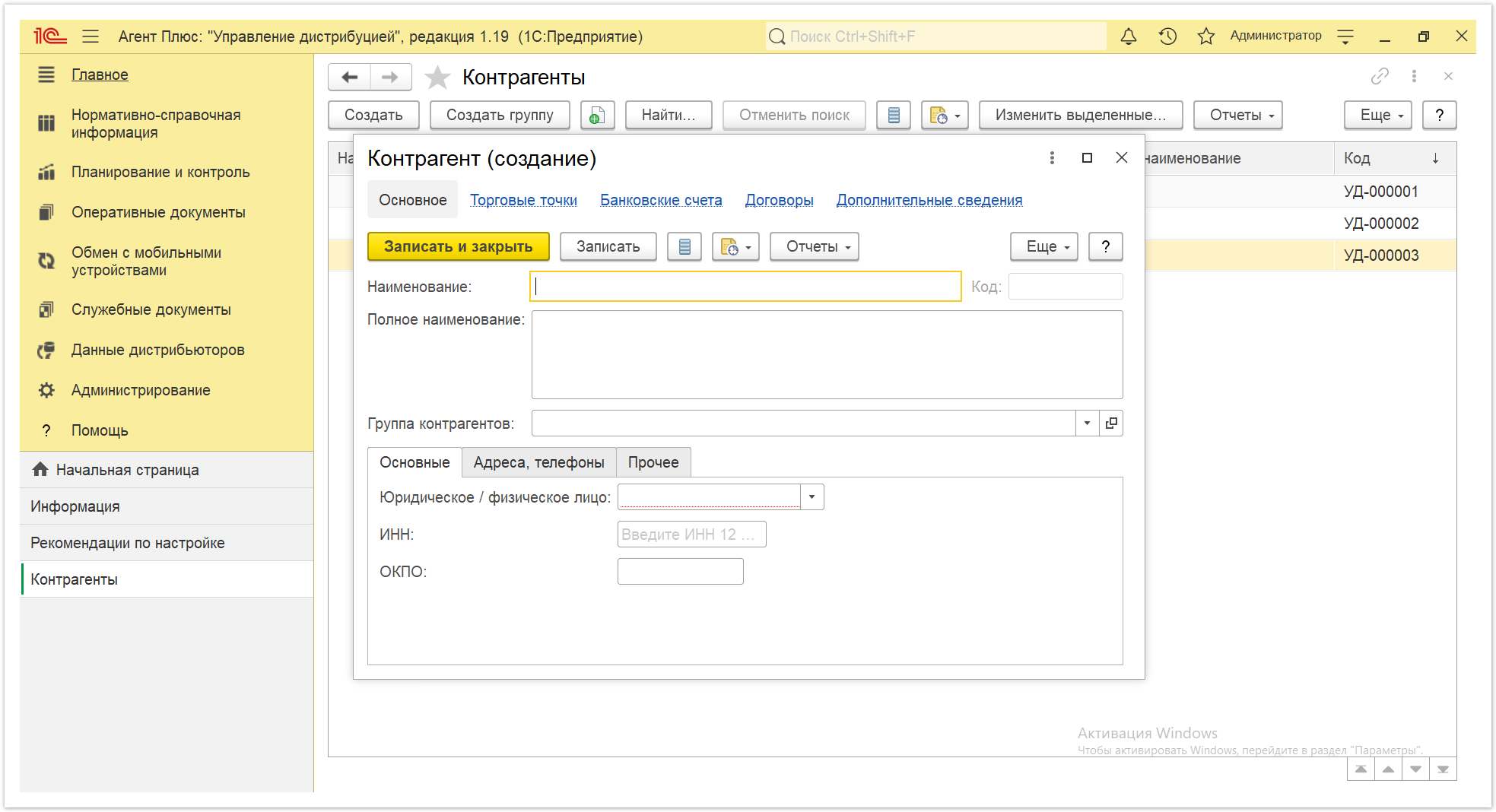Open create-on-basis dropdown in Контрагенты list toolbar
1496x812 pixels.
pyautogui.click(x=945, y=115)
